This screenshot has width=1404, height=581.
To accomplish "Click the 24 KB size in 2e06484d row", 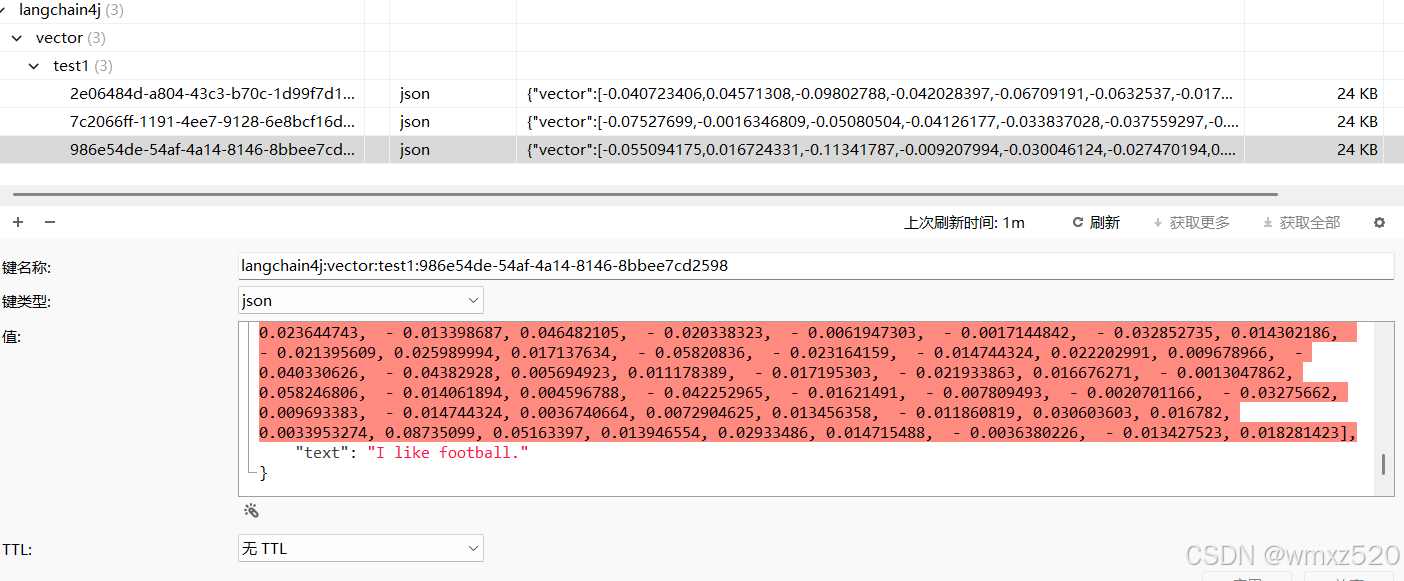I will pos(1357,94).
